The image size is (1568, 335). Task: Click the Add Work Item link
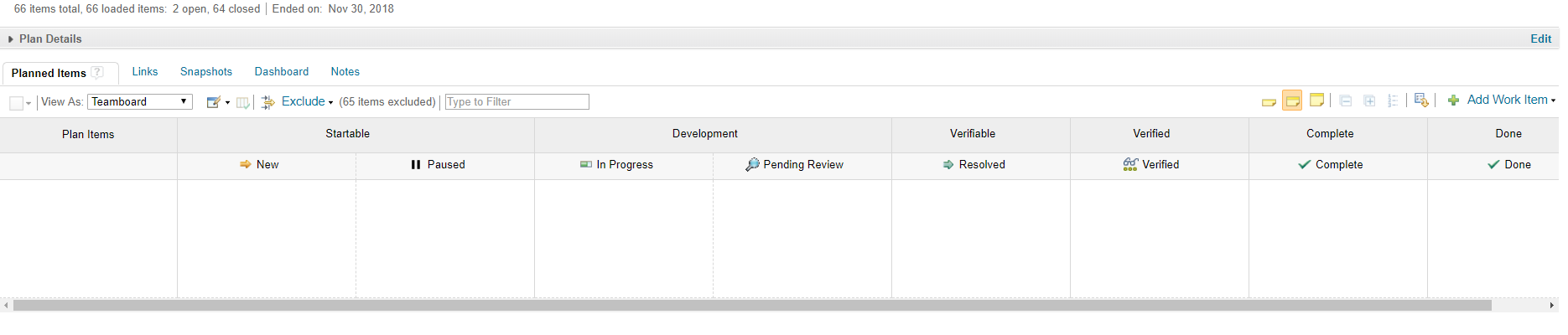pyautogui.click(x=1507, y=100)
